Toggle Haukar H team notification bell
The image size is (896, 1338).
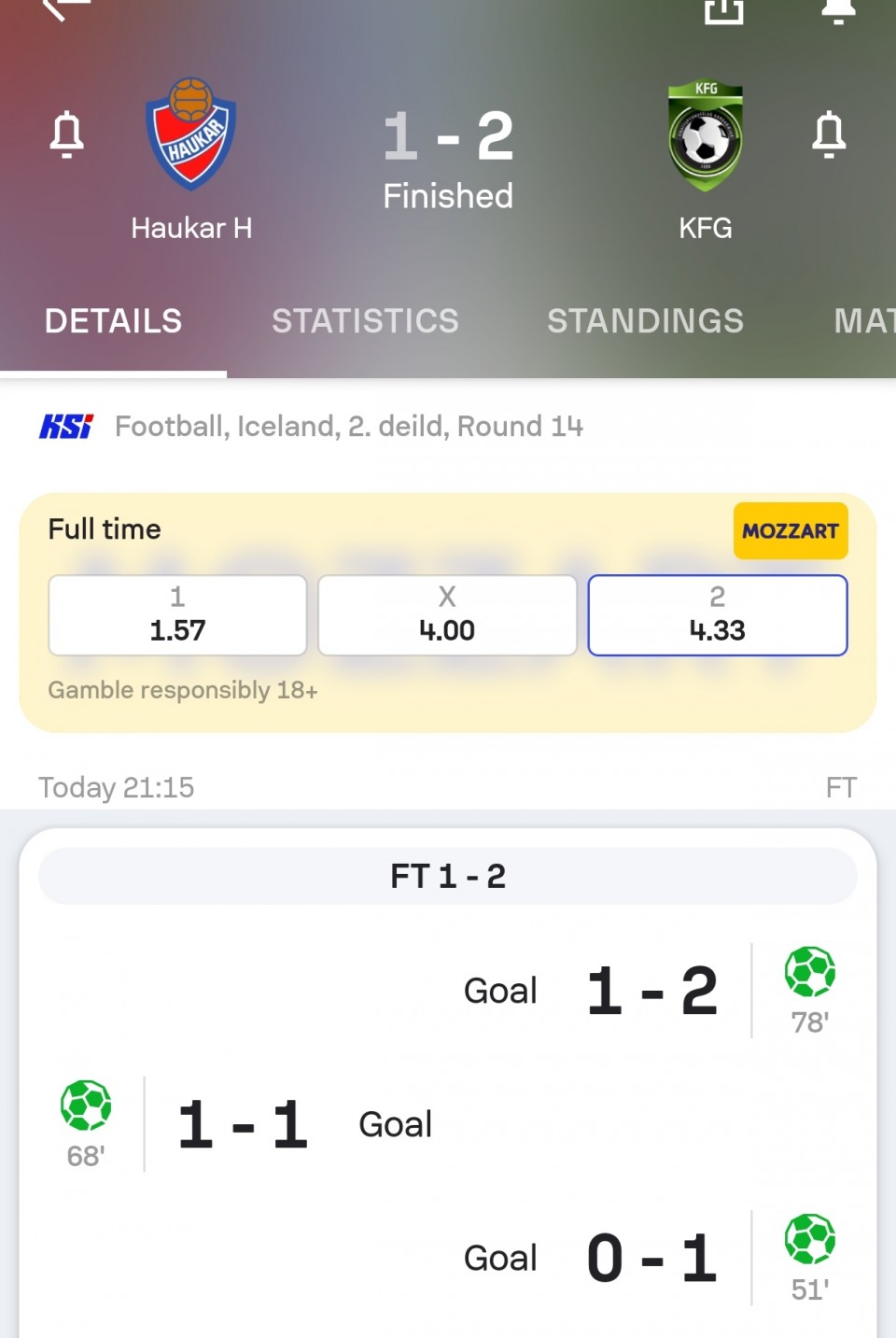point(67,134)
